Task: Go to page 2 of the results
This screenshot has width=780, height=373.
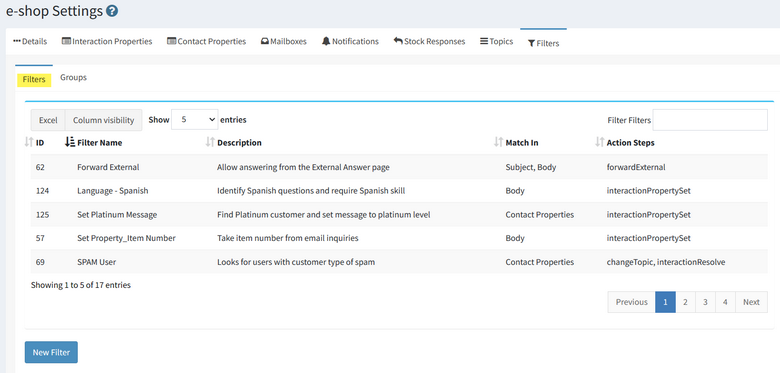Action: coord(685,302)
